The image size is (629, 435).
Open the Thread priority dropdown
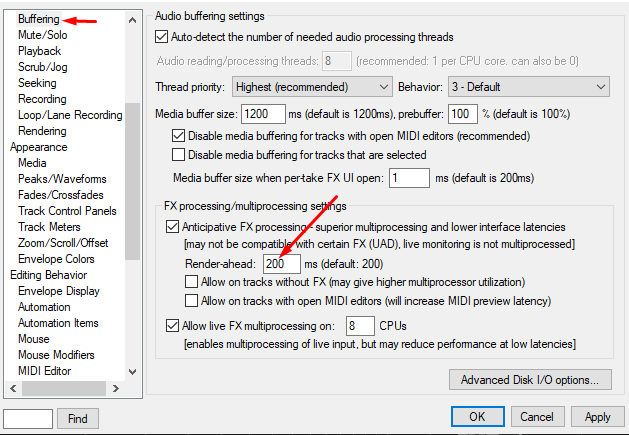click(311, 87)
